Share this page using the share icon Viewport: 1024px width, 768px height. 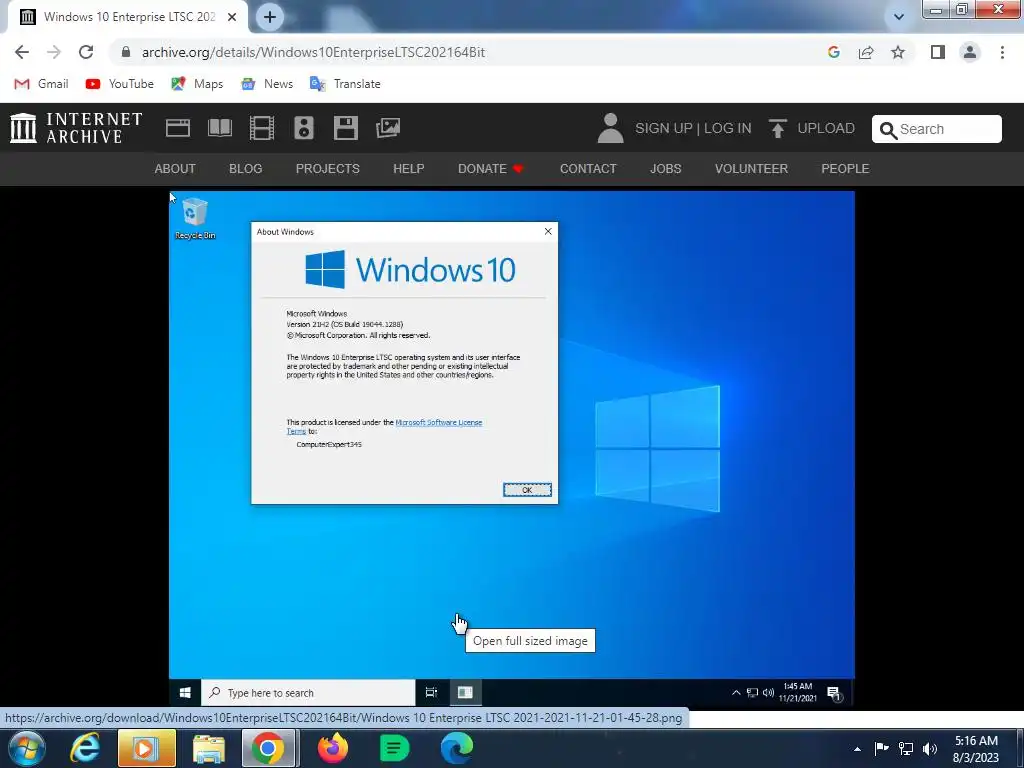(866, 52)
